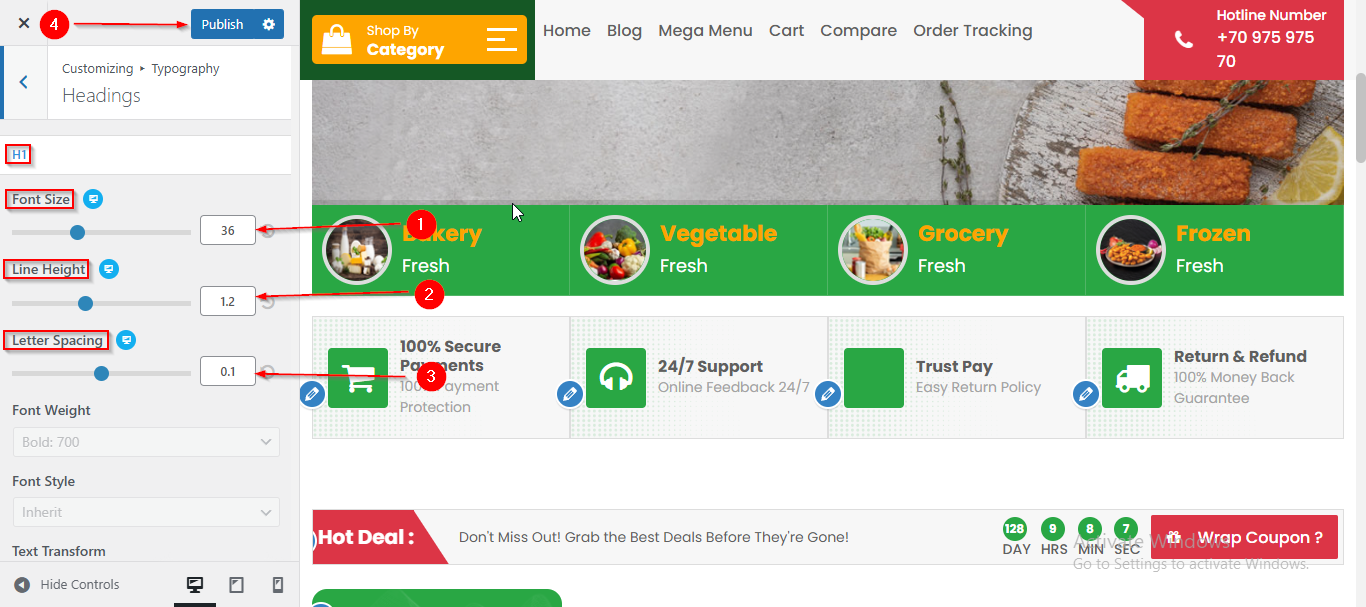Click the edit pencil on 24/7 Support widget
This screenshot has height=607, width=1366.
(x=570, y=395)
